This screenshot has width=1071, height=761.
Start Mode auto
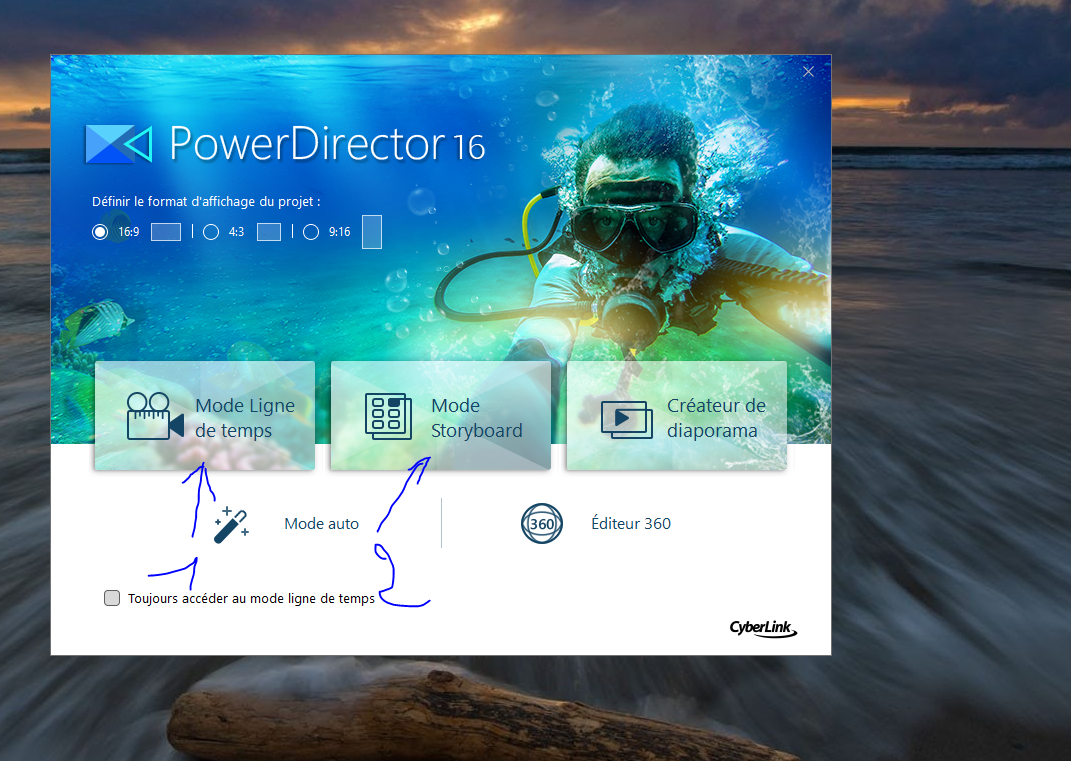pos(321,524)
